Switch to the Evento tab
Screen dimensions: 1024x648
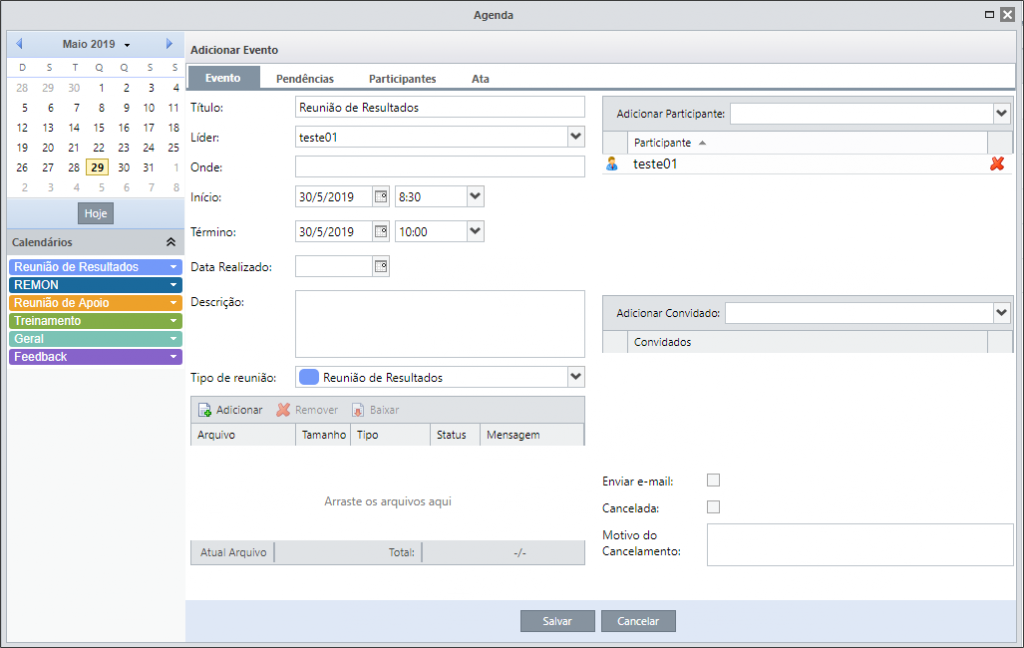(x=223, y=78)
